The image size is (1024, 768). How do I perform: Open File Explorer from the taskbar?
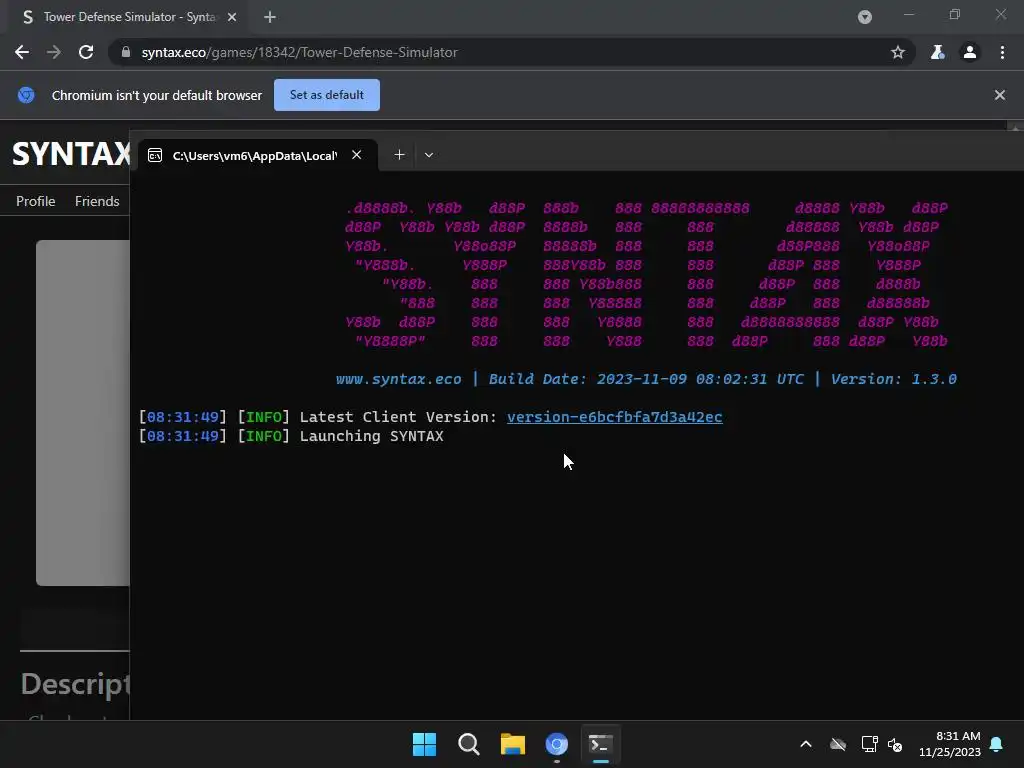point(513,744)
